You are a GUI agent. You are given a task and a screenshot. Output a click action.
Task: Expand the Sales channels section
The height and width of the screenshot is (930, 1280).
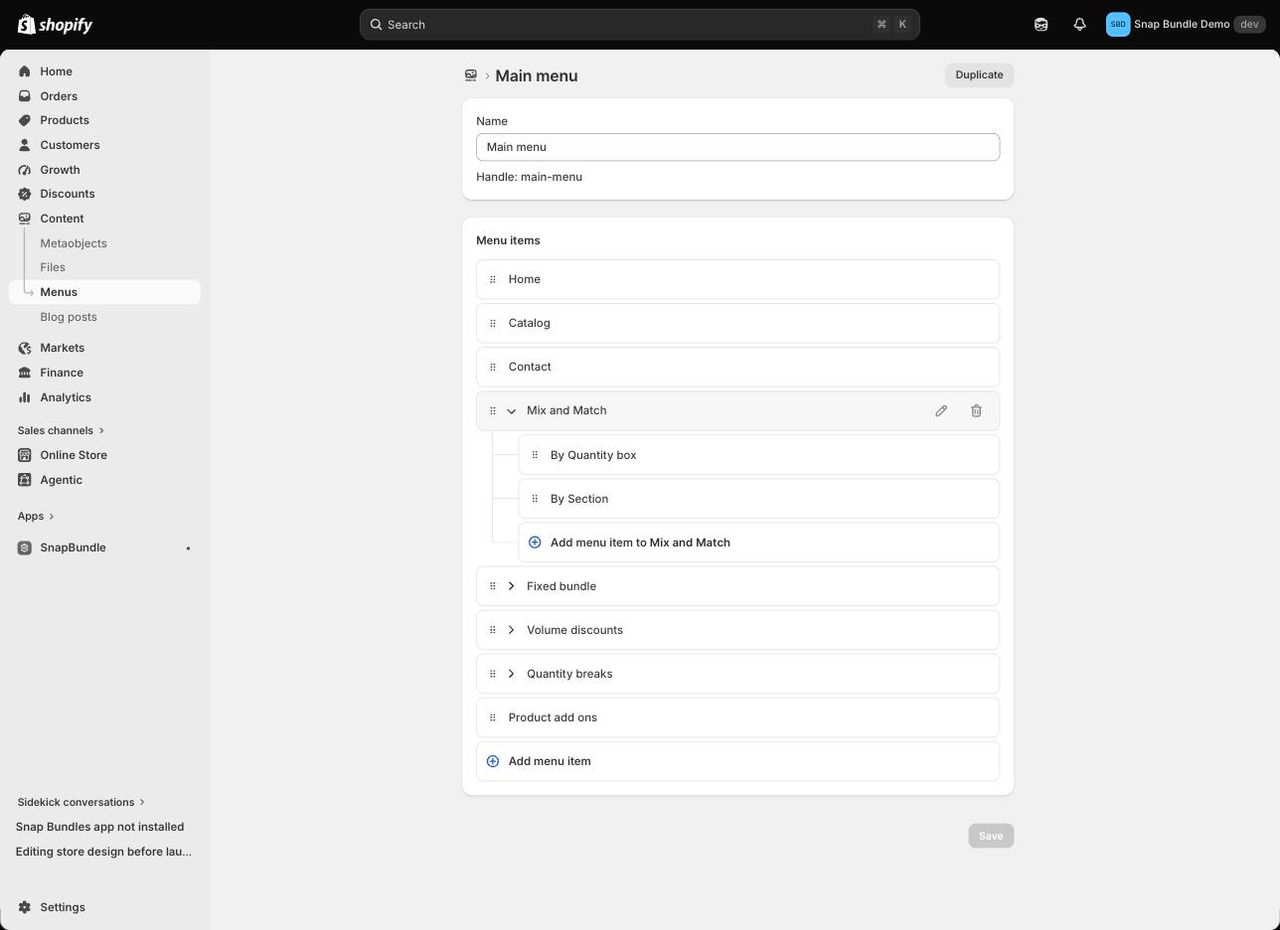coord(61,430)
